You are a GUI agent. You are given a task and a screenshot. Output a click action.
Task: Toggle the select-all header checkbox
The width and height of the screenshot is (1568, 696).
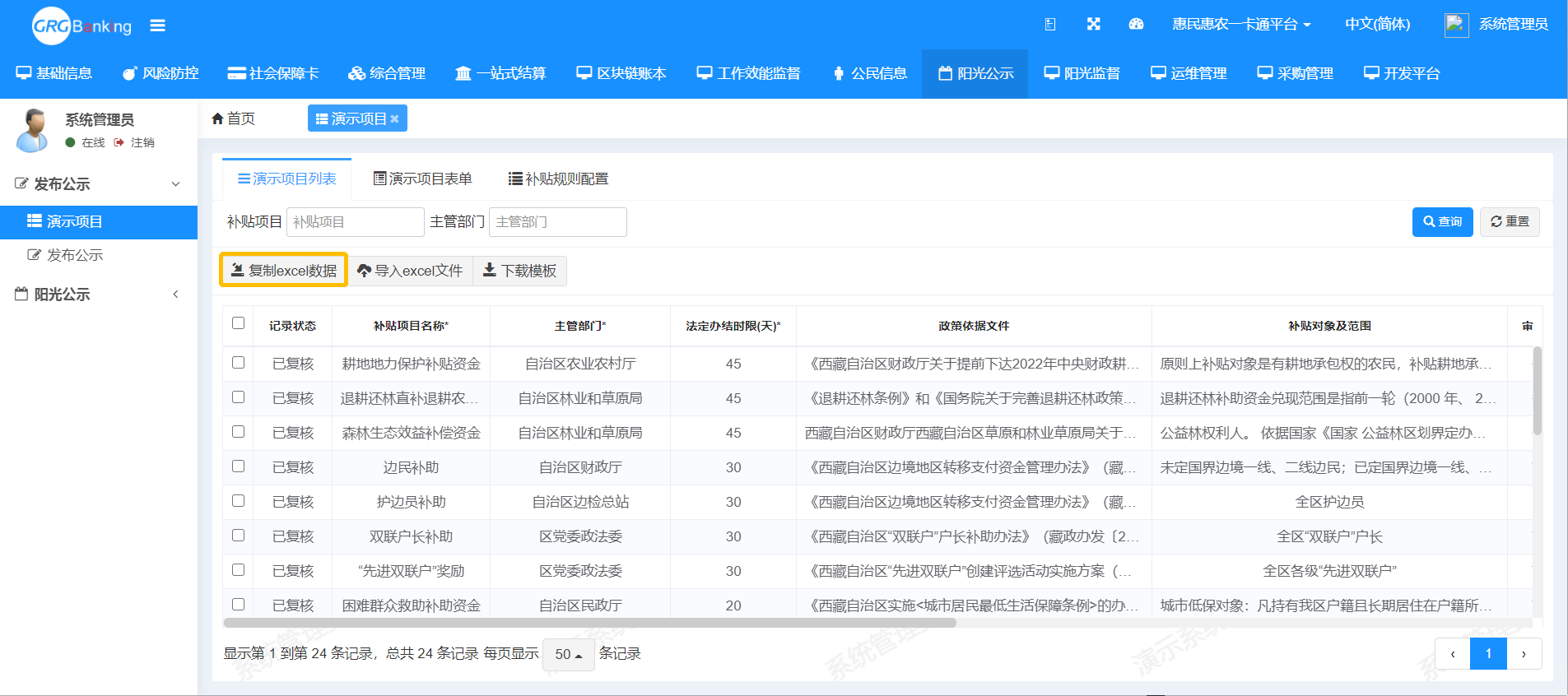(238, 323)
